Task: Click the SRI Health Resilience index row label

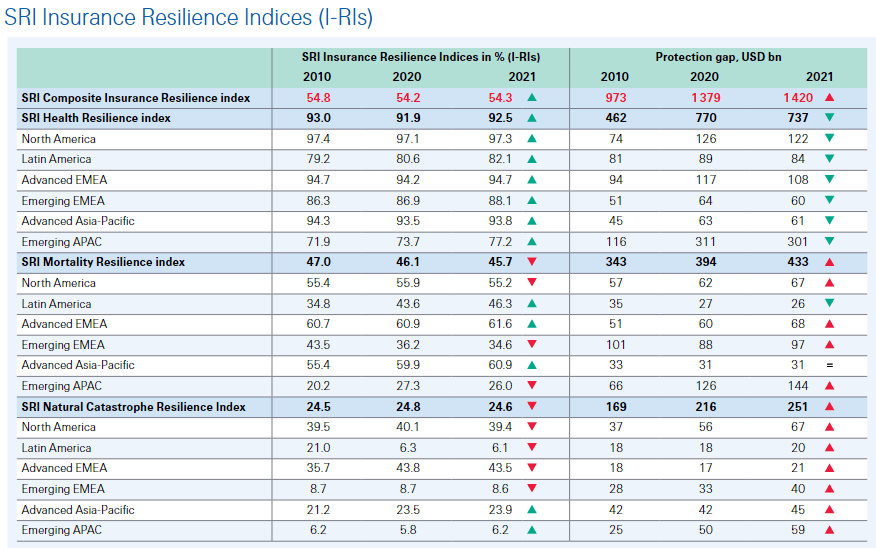Action: click(x=96, y=118)
